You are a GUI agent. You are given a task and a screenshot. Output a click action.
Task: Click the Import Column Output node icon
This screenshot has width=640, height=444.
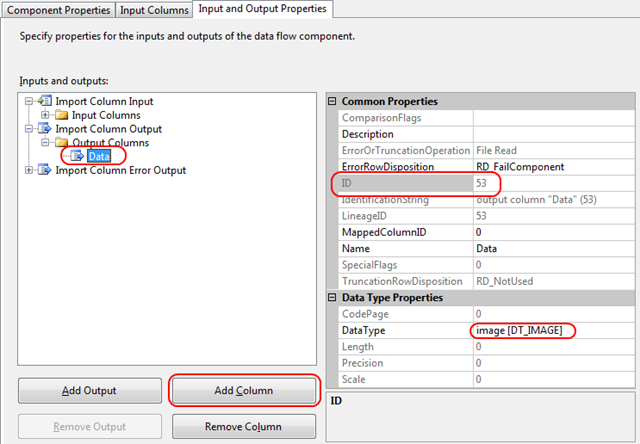point(43,129)
